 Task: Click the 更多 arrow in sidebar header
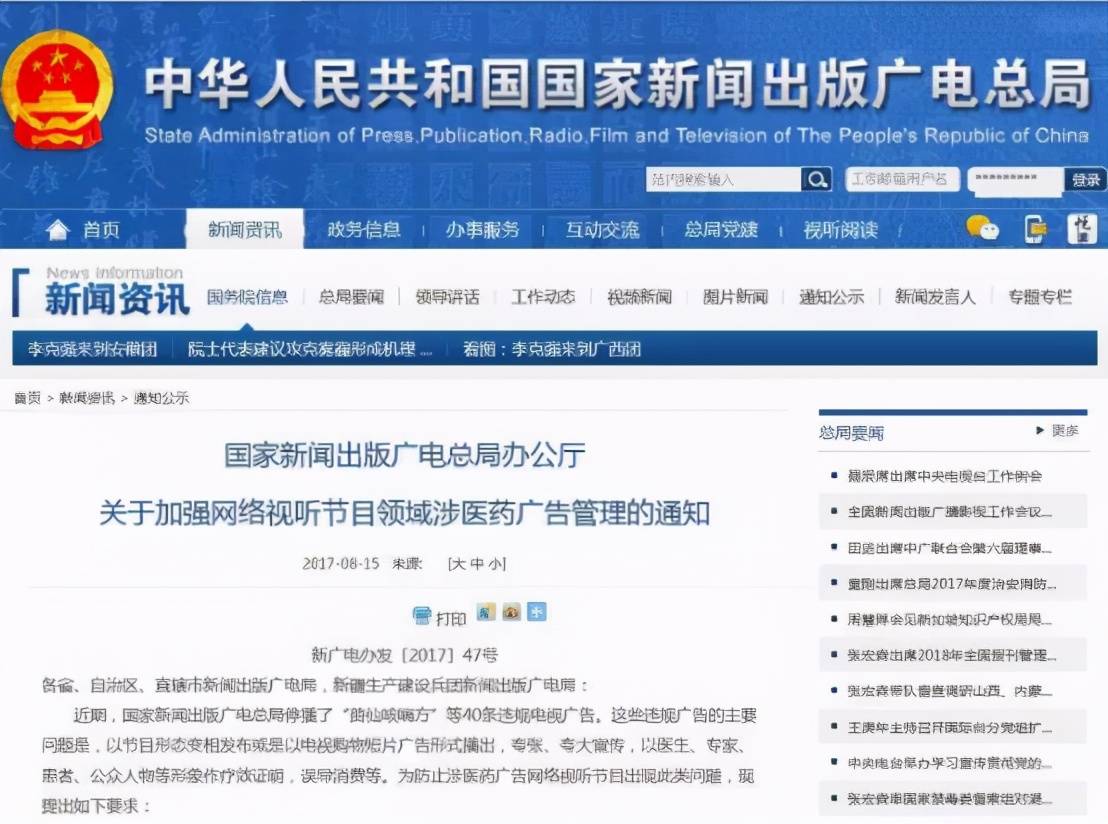[x=1039, y=430]
